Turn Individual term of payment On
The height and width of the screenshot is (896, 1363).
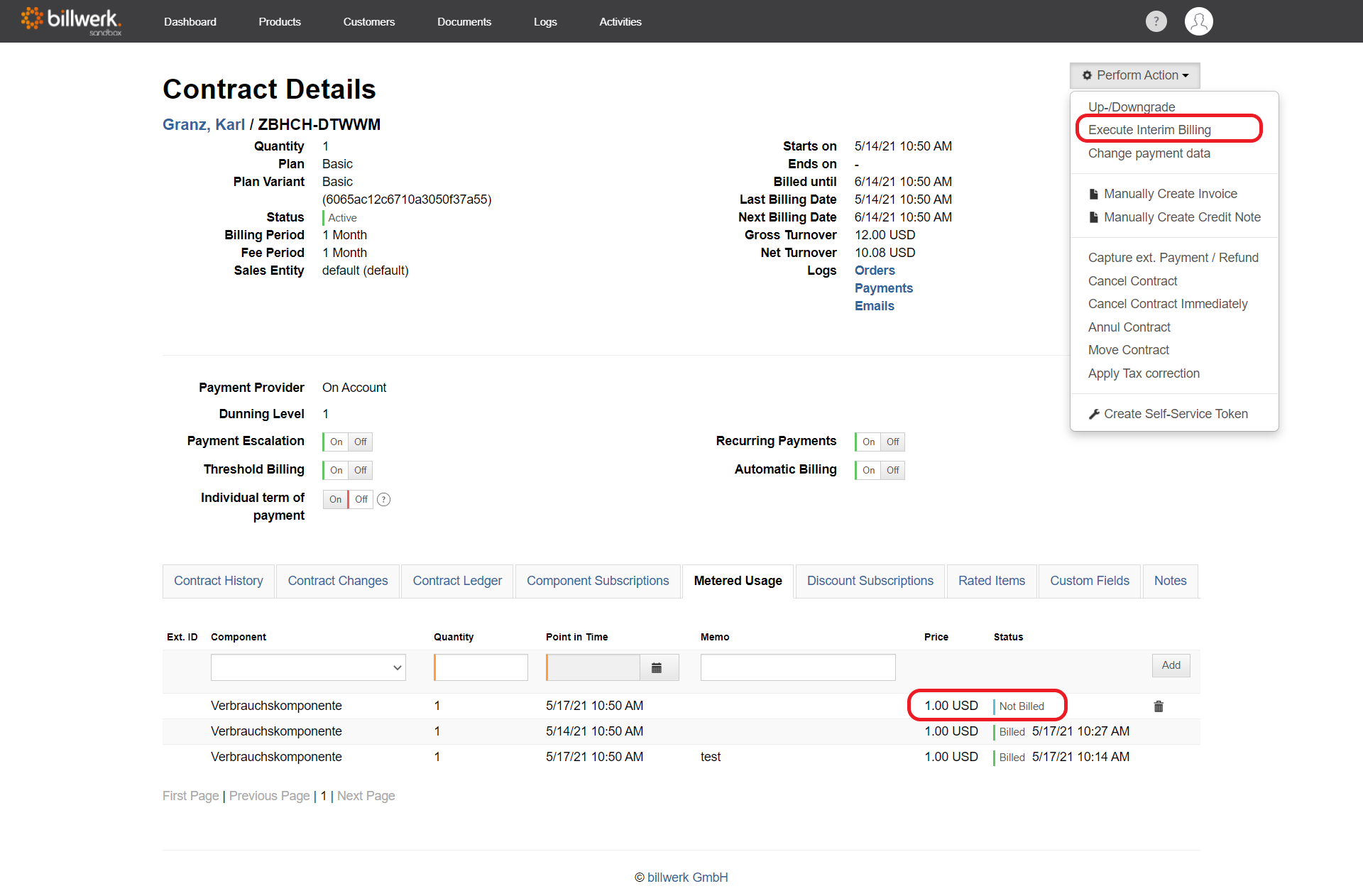coord(335,499)
